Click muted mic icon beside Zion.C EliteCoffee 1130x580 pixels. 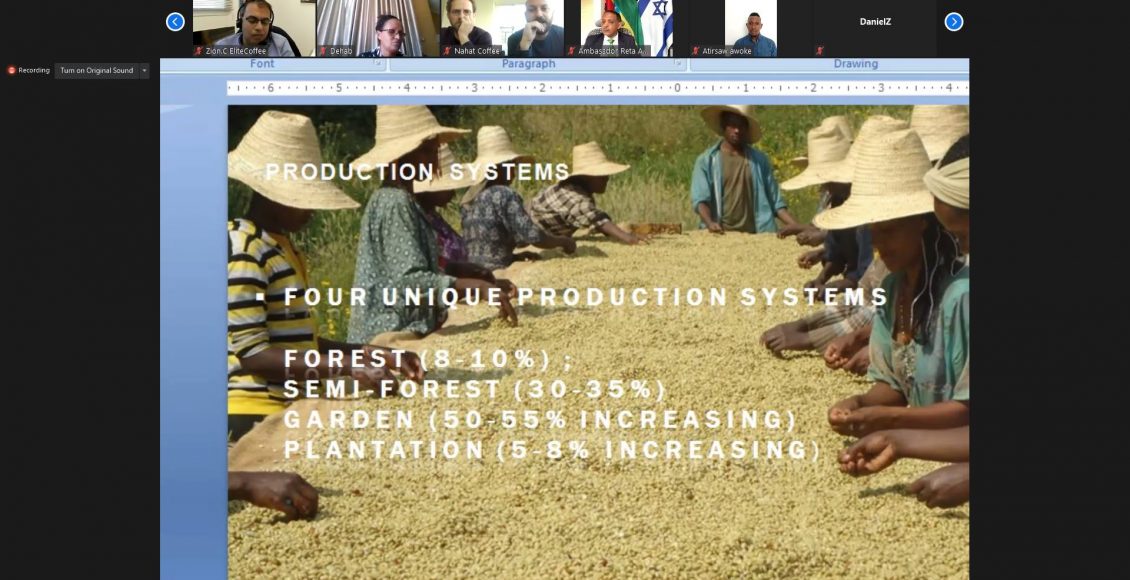click(x=199, y=51)
